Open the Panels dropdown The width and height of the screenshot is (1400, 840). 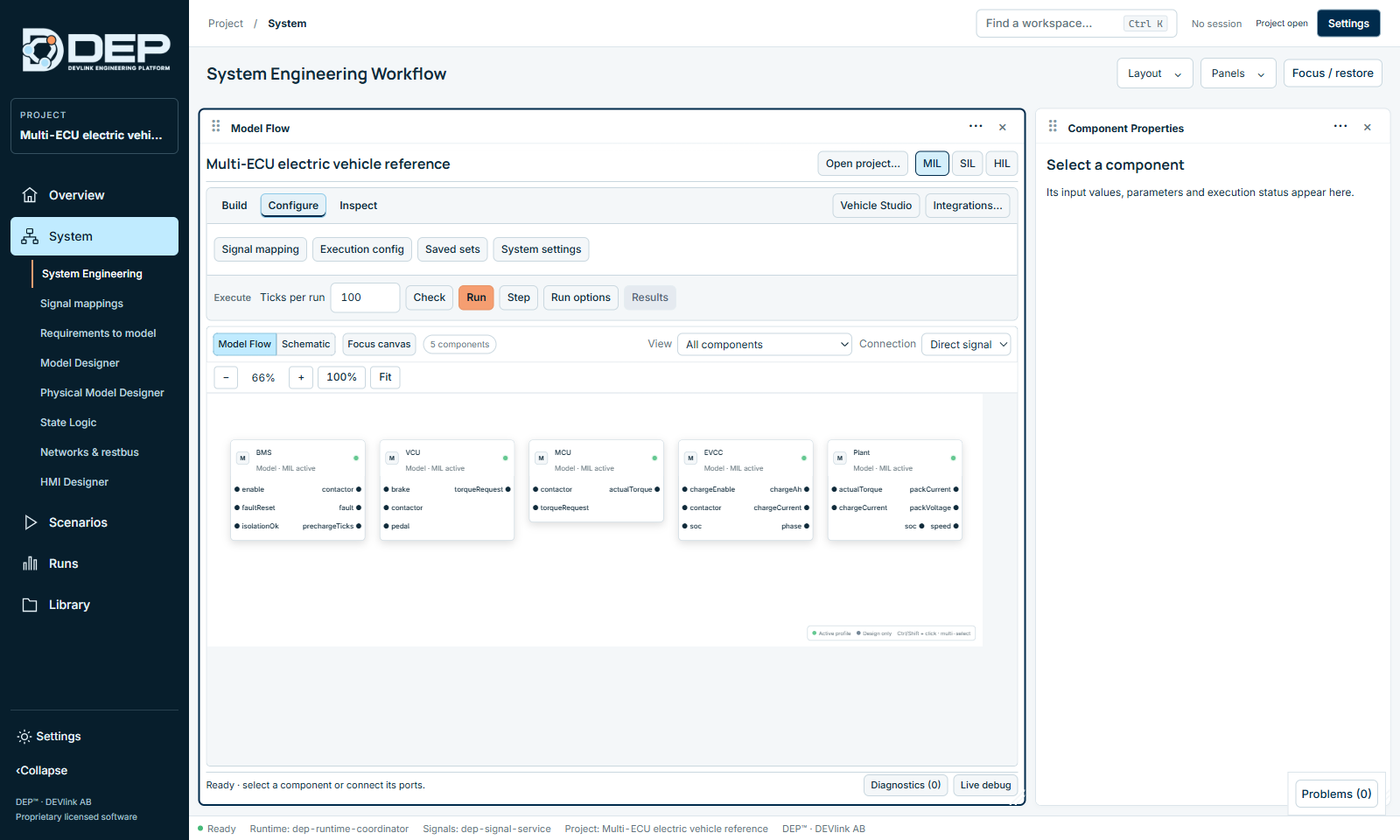1238,73
